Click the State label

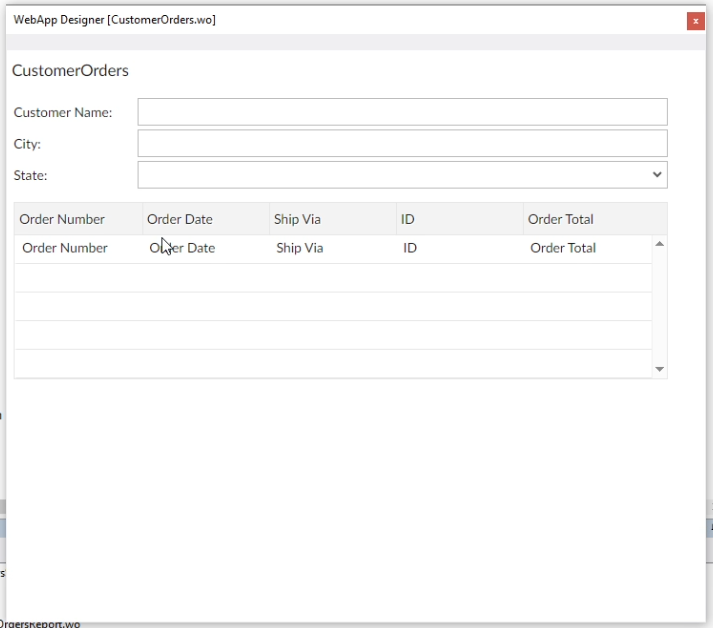[31, 176]
